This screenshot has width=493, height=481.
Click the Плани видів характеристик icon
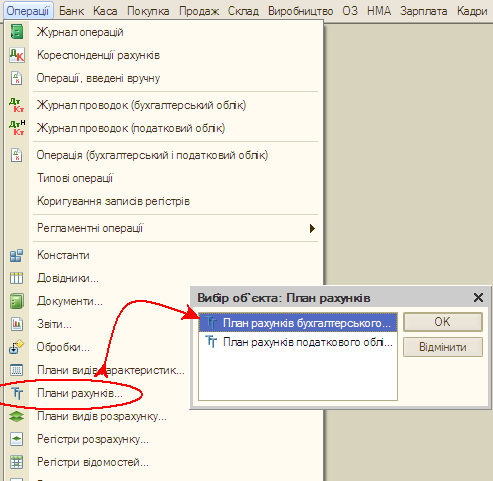[x=16, y=370]
